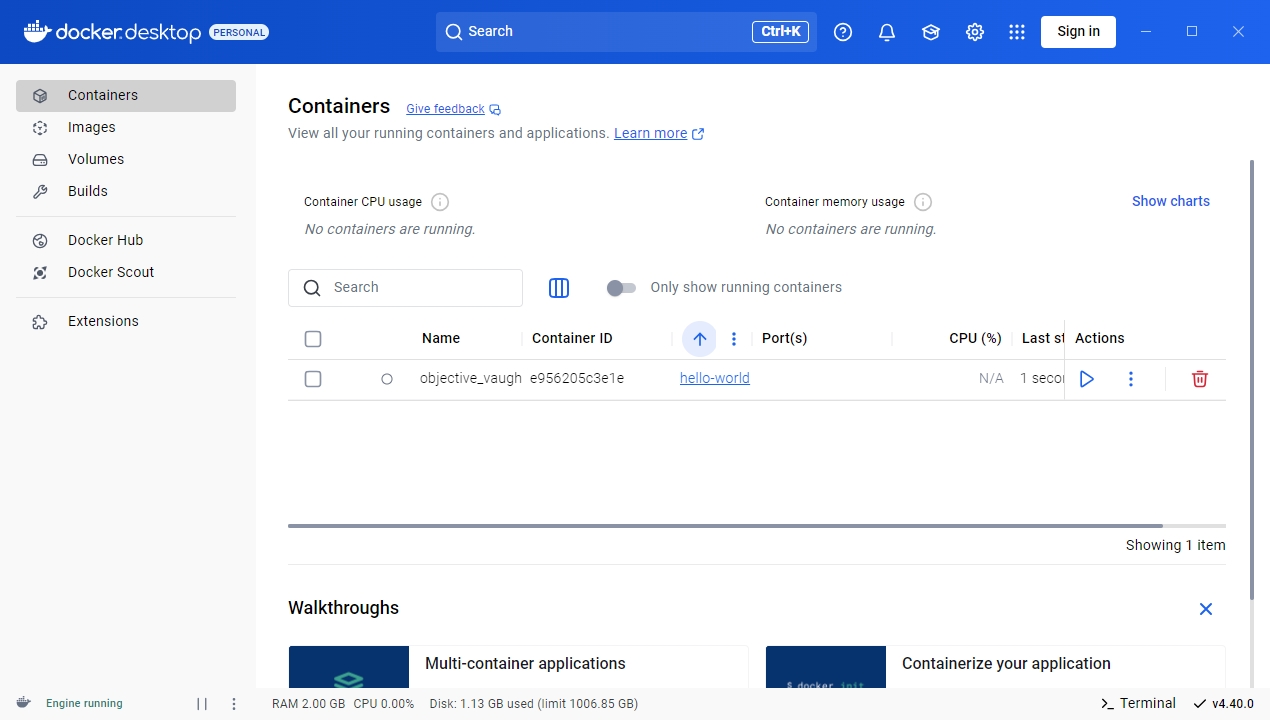
Task: Click the CPU (%) column header
Action: [975, 339]
